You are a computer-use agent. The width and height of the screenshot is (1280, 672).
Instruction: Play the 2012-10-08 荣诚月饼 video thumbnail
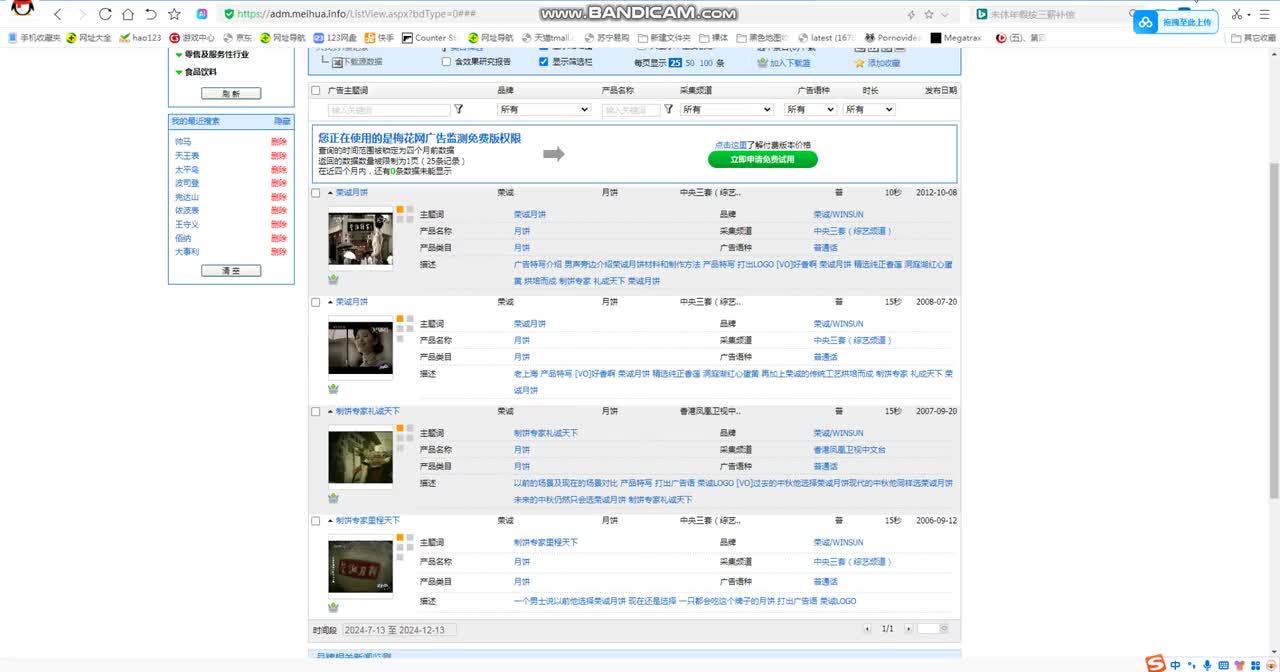pos(361,237)
